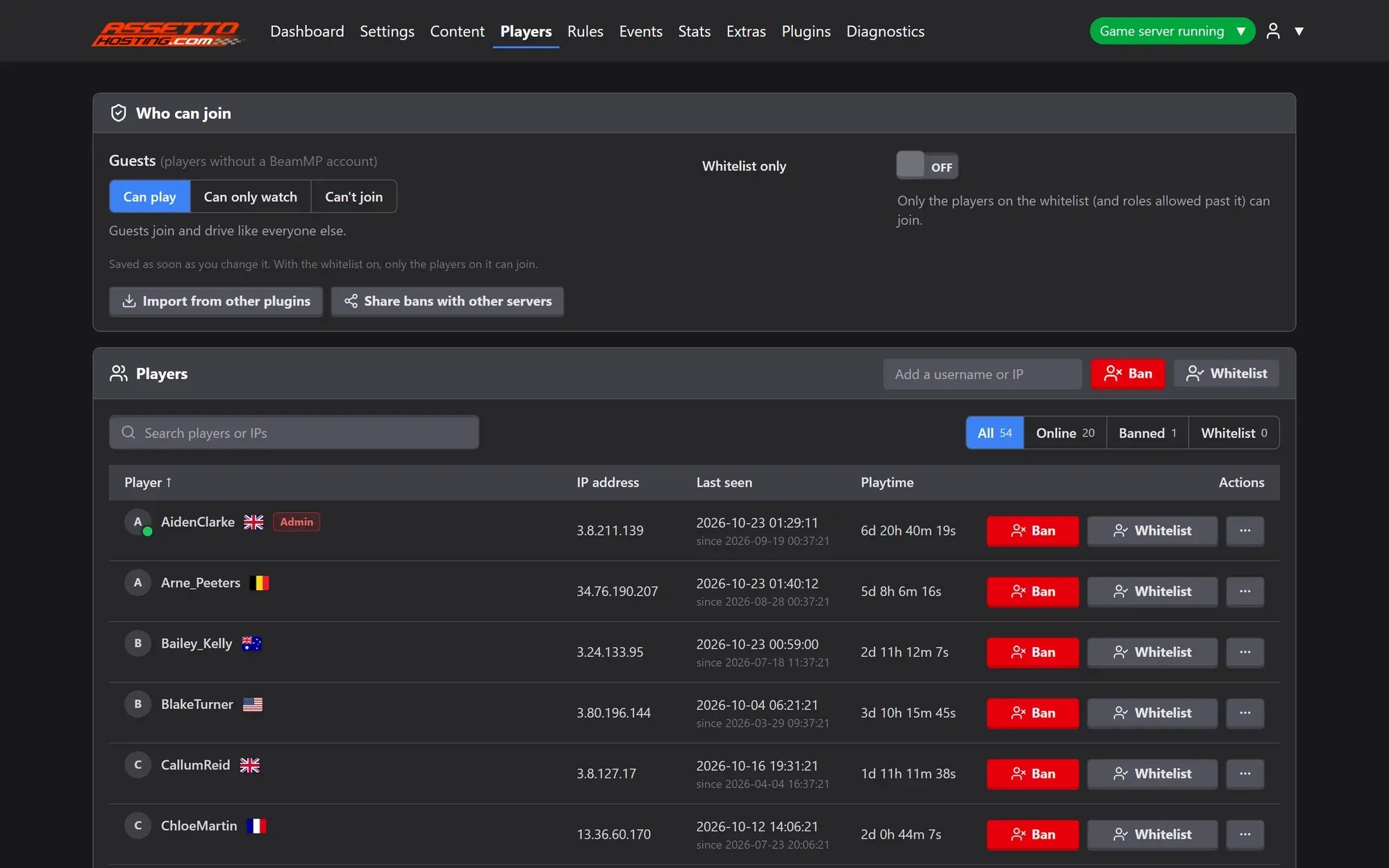1389x868 pixels.
Task: Open the Diagnostics tab
Action: (885, 31)
